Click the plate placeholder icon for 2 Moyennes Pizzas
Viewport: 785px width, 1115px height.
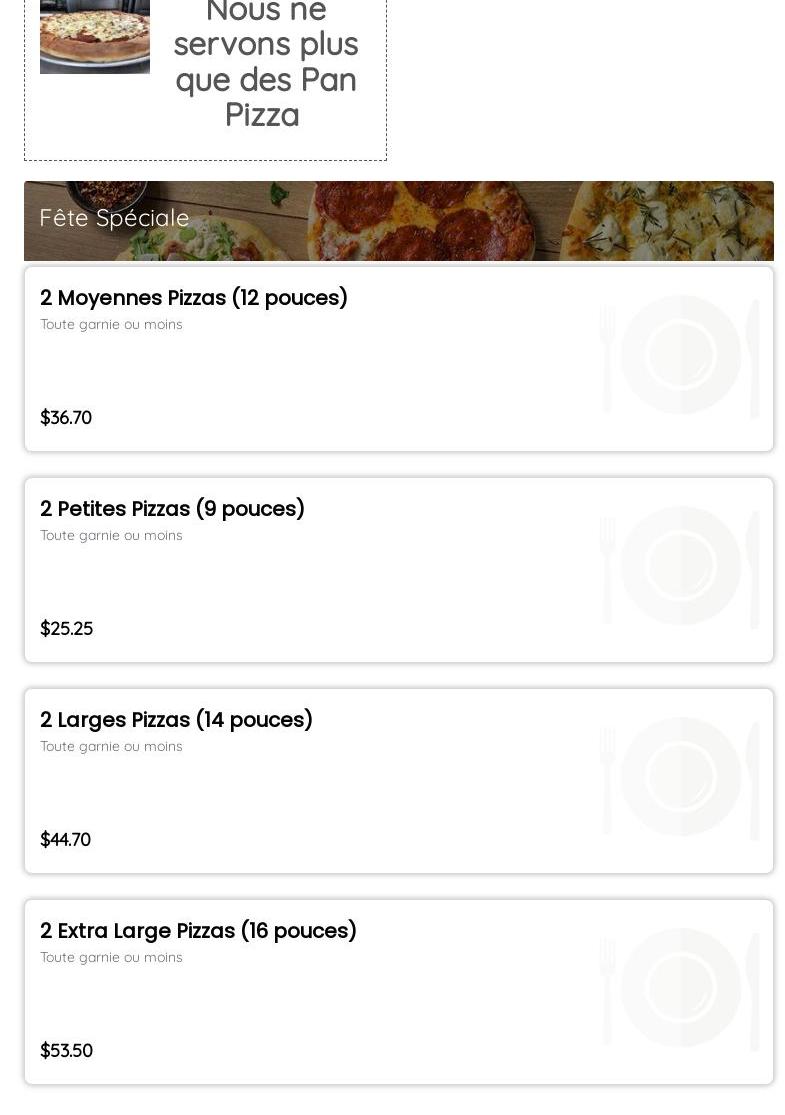click(x=680, y=355)
